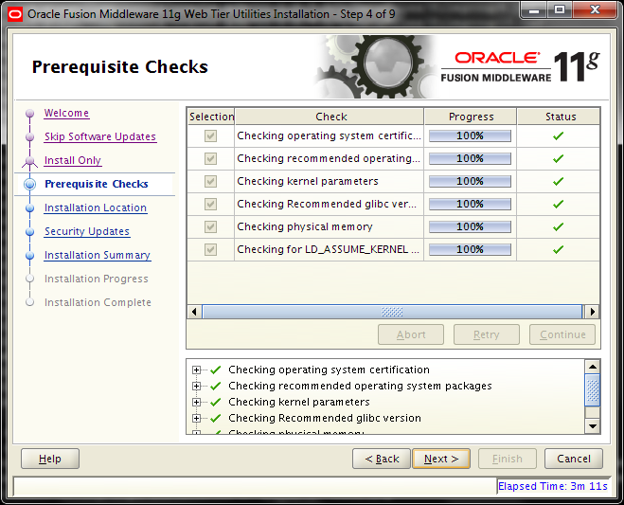Image resolution: width=624 pixels, height=505 pixels.
Task: Click right arrow of table horizontal scrollbar
Action: point(592,312)
